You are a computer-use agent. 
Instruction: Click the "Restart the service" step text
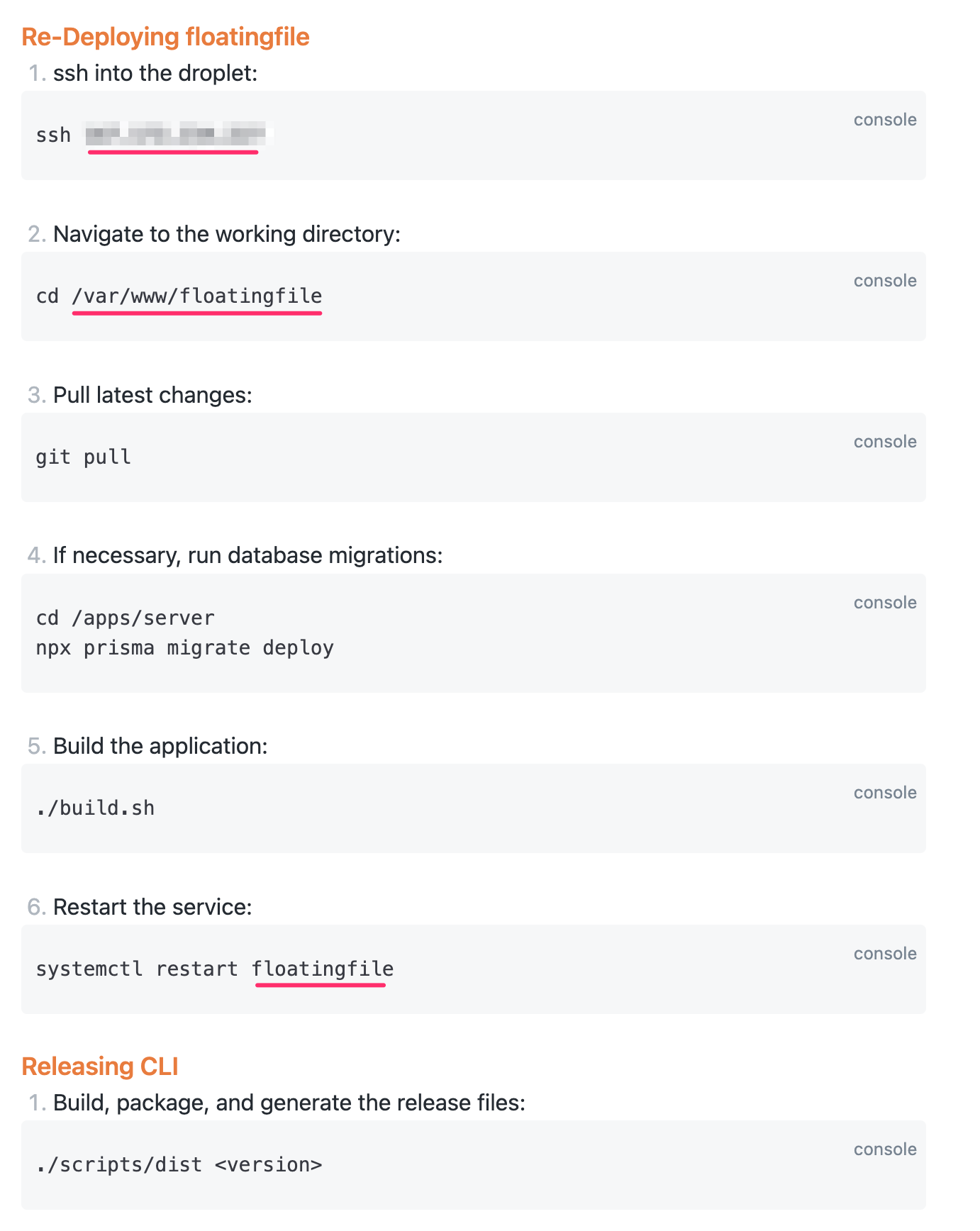pyautogui.click(x=152, y=907)
